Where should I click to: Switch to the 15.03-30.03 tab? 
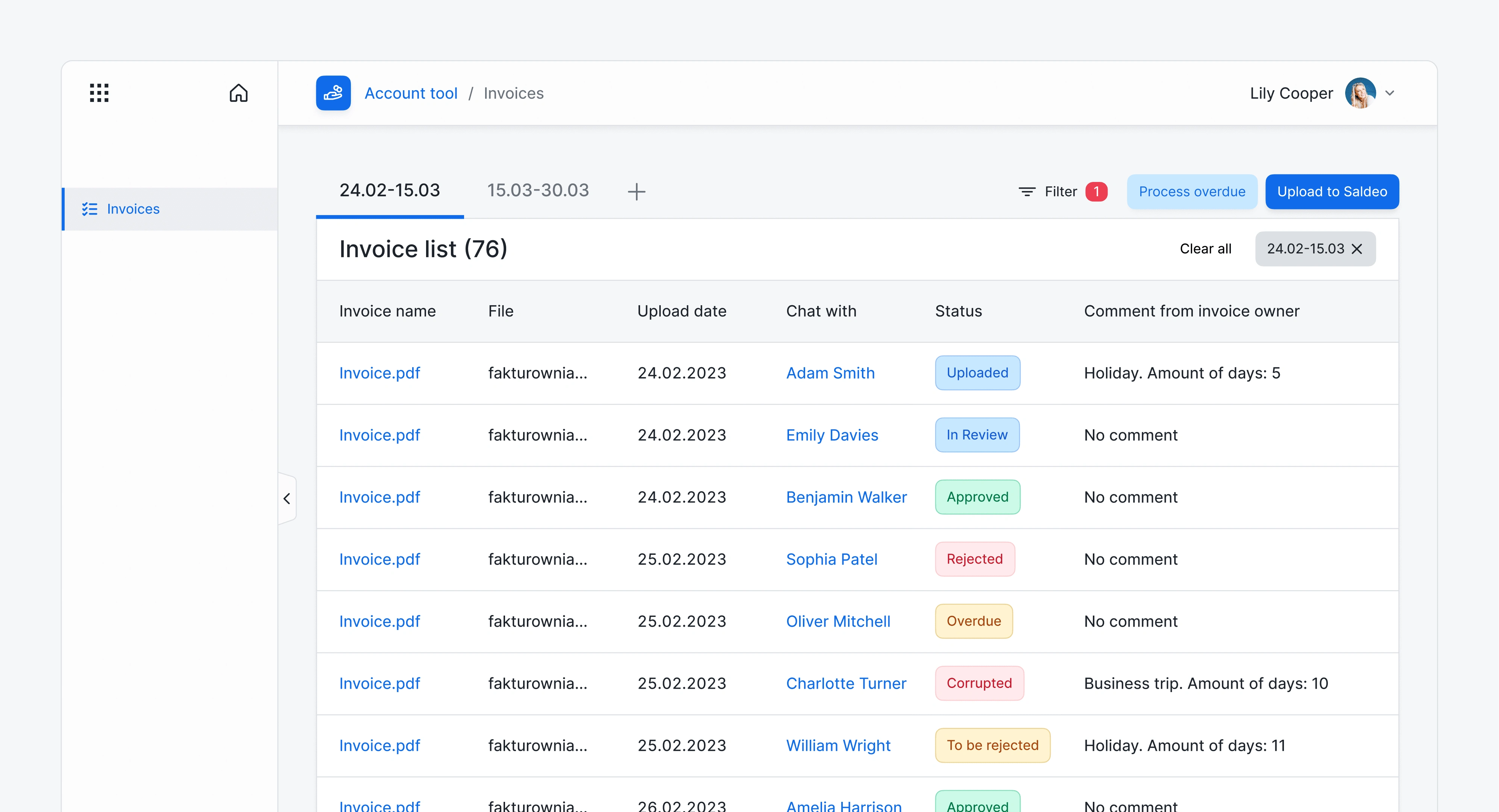tap(538, 190)
